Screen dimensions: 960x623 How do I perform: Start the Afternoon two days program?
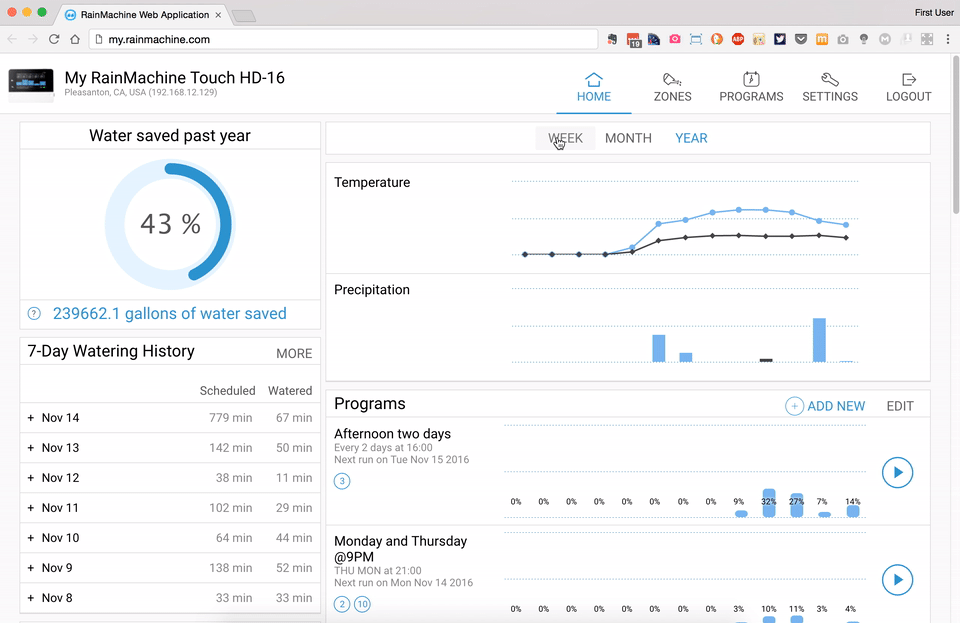[x=898, y=472]
